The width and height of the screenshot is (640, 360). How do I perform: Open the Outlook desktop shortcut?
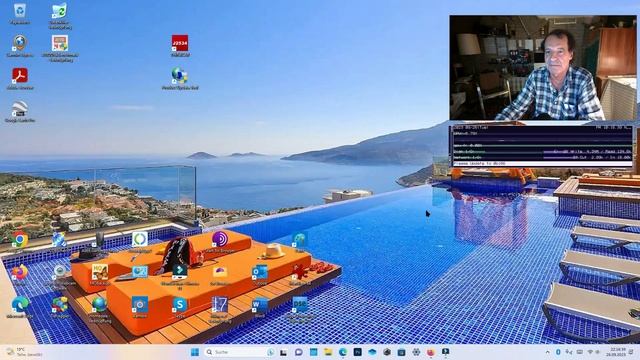click(x=260, y=272)
